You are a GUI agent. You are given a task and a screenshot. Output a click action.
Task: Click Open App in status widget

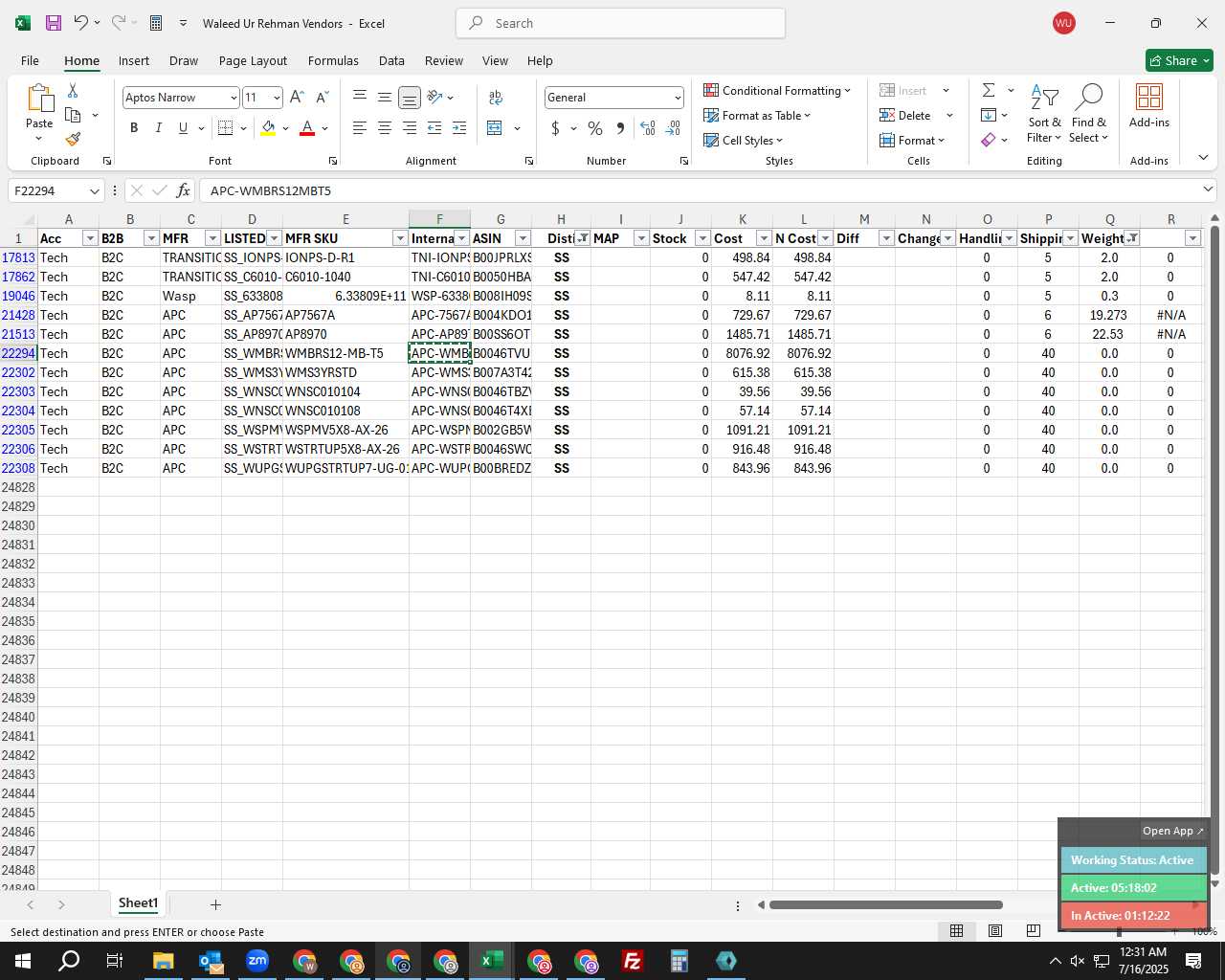click(x=1173, y=831)
